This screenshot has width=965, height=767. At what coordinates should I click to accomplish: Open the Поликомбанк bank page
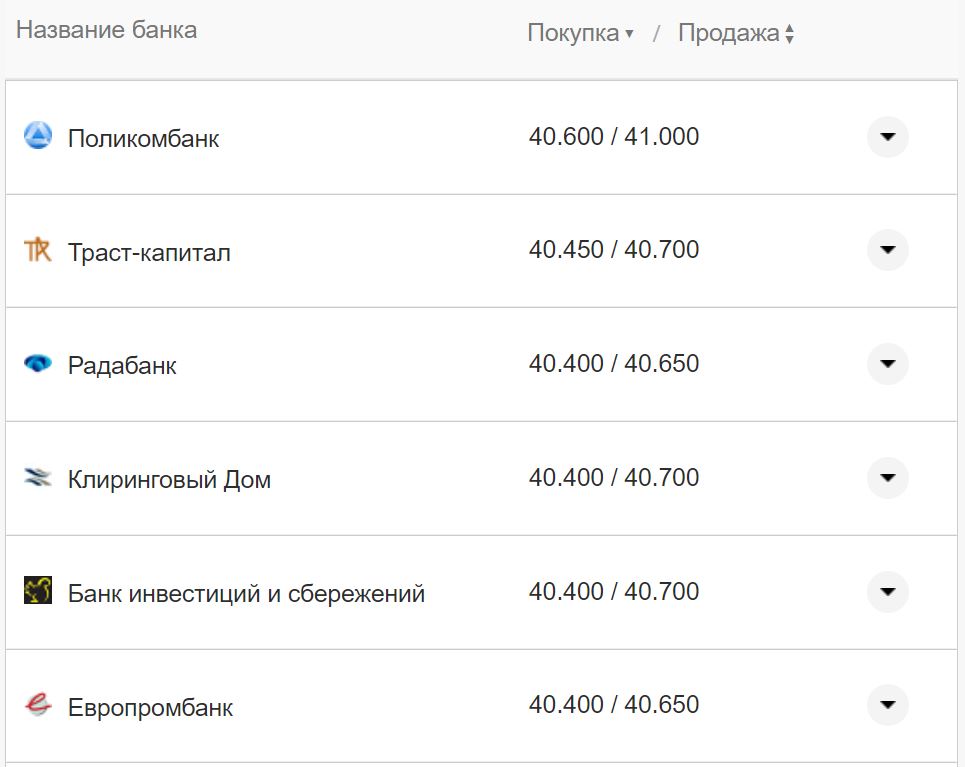click(143, 137)
